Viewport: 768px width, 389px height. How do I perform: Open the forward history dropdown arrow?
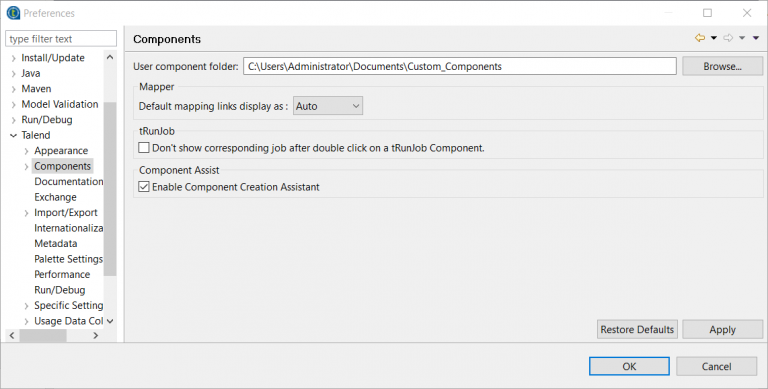pyautogui.click(x=742, y=38)
